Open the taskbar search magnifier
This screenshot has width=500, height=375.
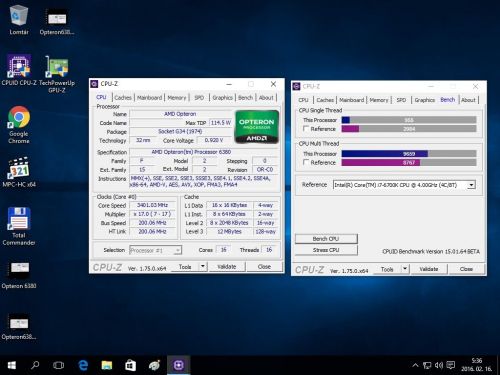tap(35, 365)
